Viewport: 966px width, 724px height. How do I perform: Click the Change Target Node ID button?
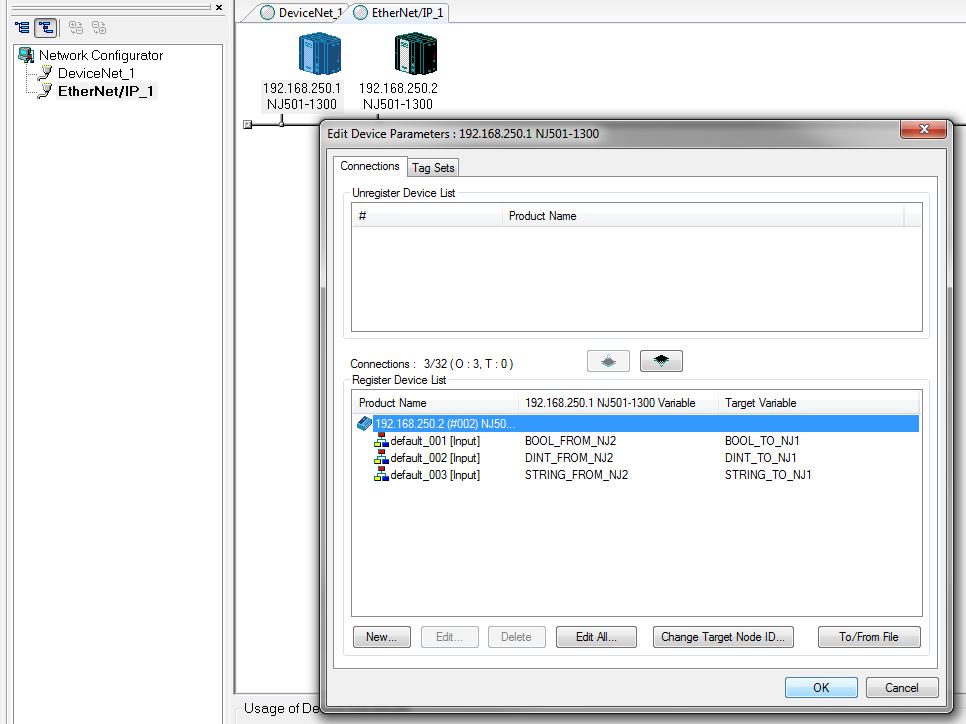point(723,637)
